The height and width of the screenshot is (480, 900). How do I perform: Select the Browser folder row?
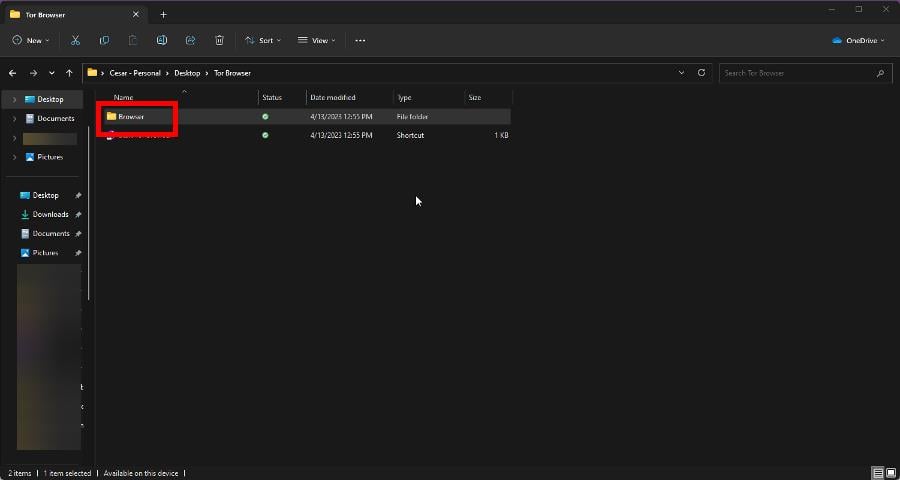click(304, 117)
